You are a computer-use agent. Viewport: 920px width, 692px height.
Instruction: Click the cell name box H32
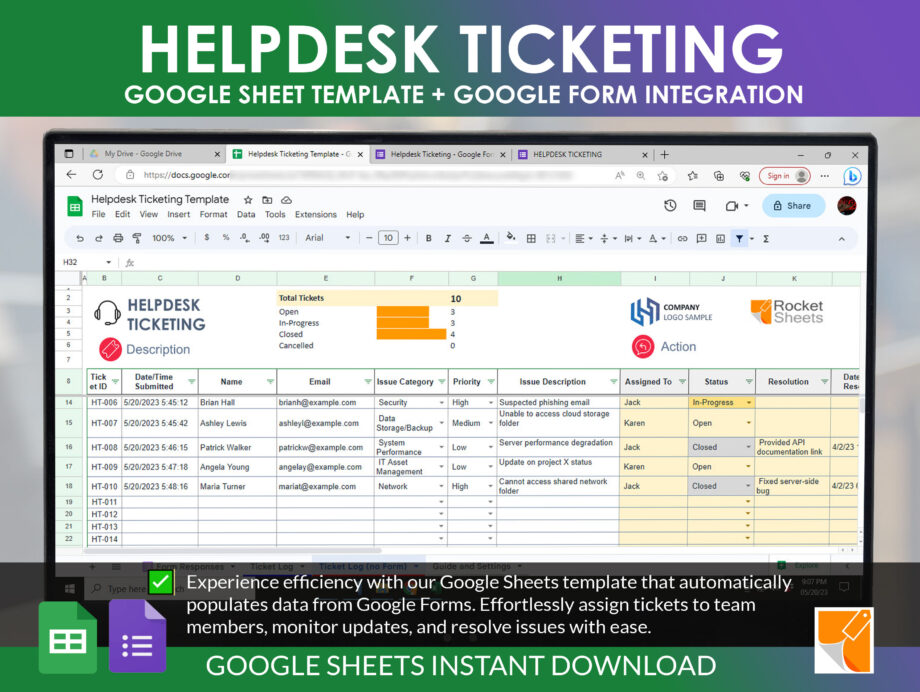[86, 262]
